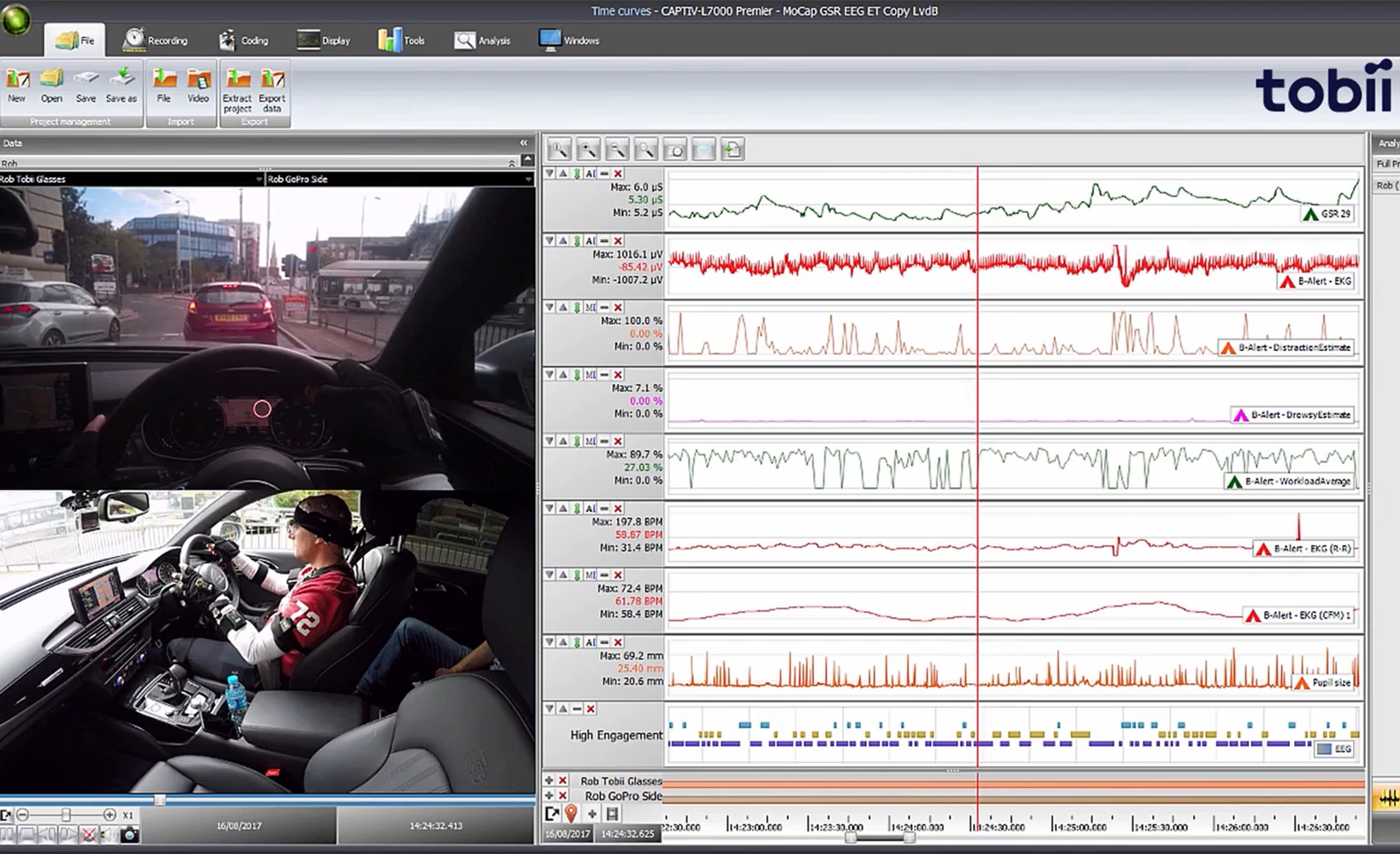Click the New project icon
The image size is (1400, 854).
[17, 86]
